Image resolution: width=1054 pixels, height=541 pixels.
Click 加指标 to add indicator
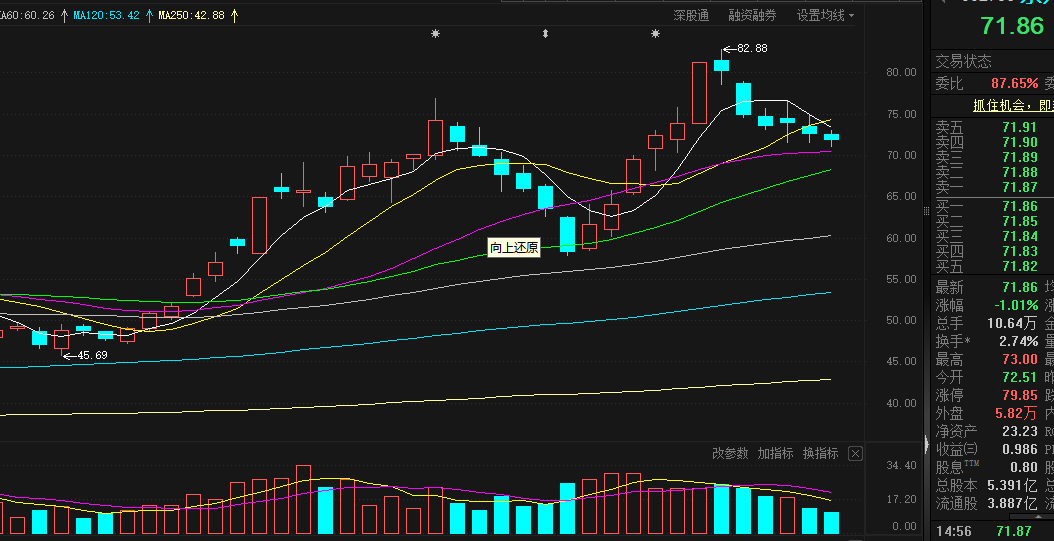click(775, 454)
